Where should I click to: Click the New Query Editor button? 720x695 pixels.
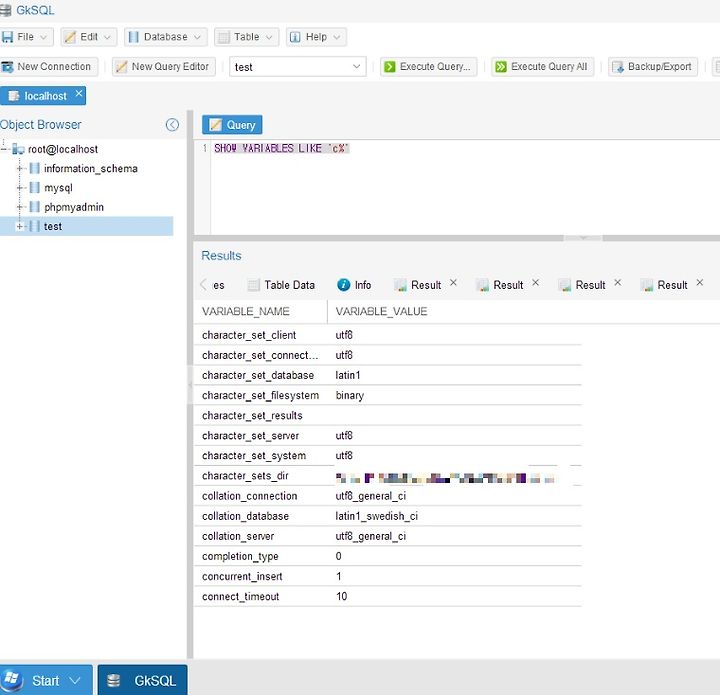pos(163,67)
